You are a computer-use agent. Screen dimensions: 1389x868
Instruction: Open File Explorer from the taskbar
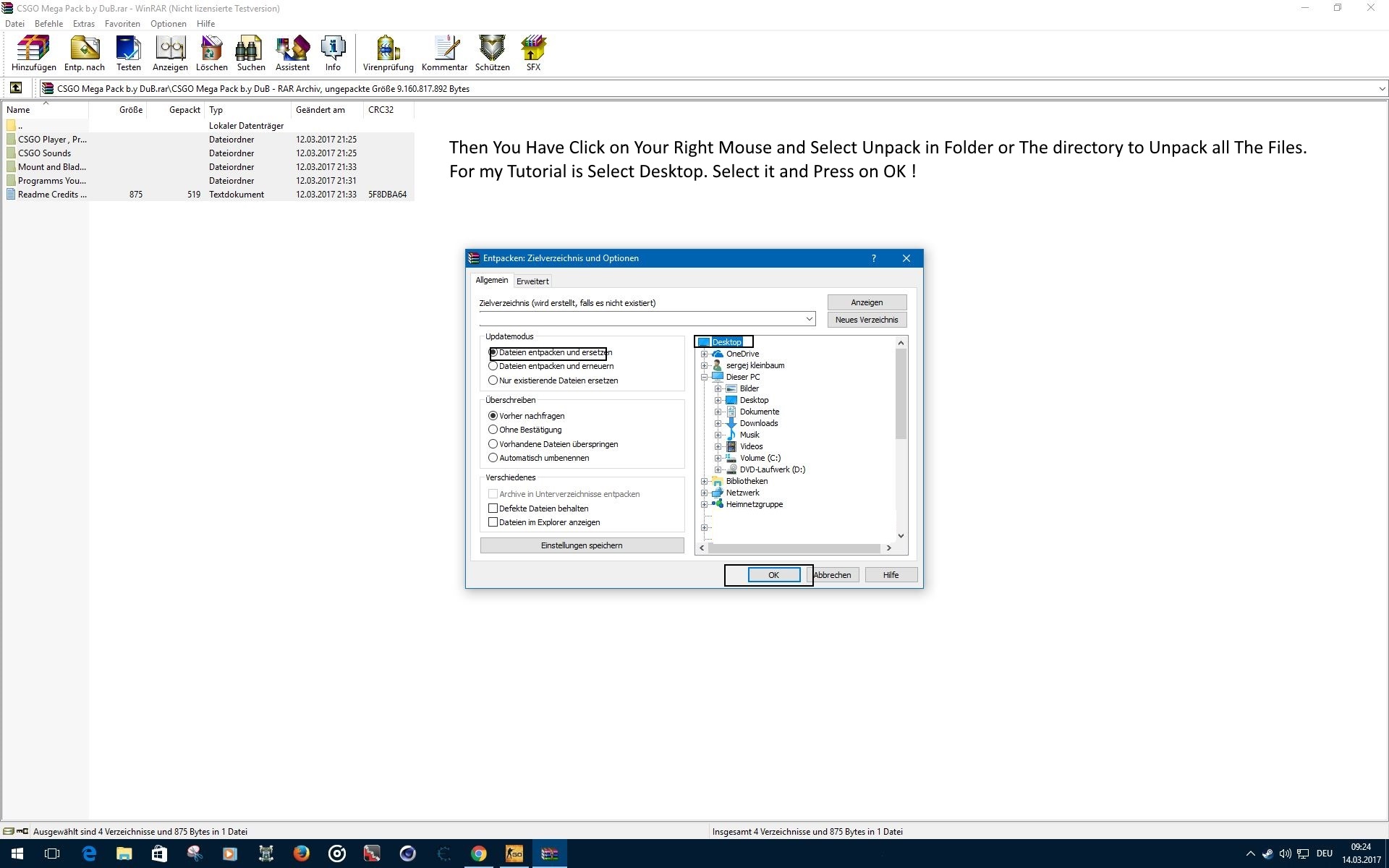[x=124, y=854]
